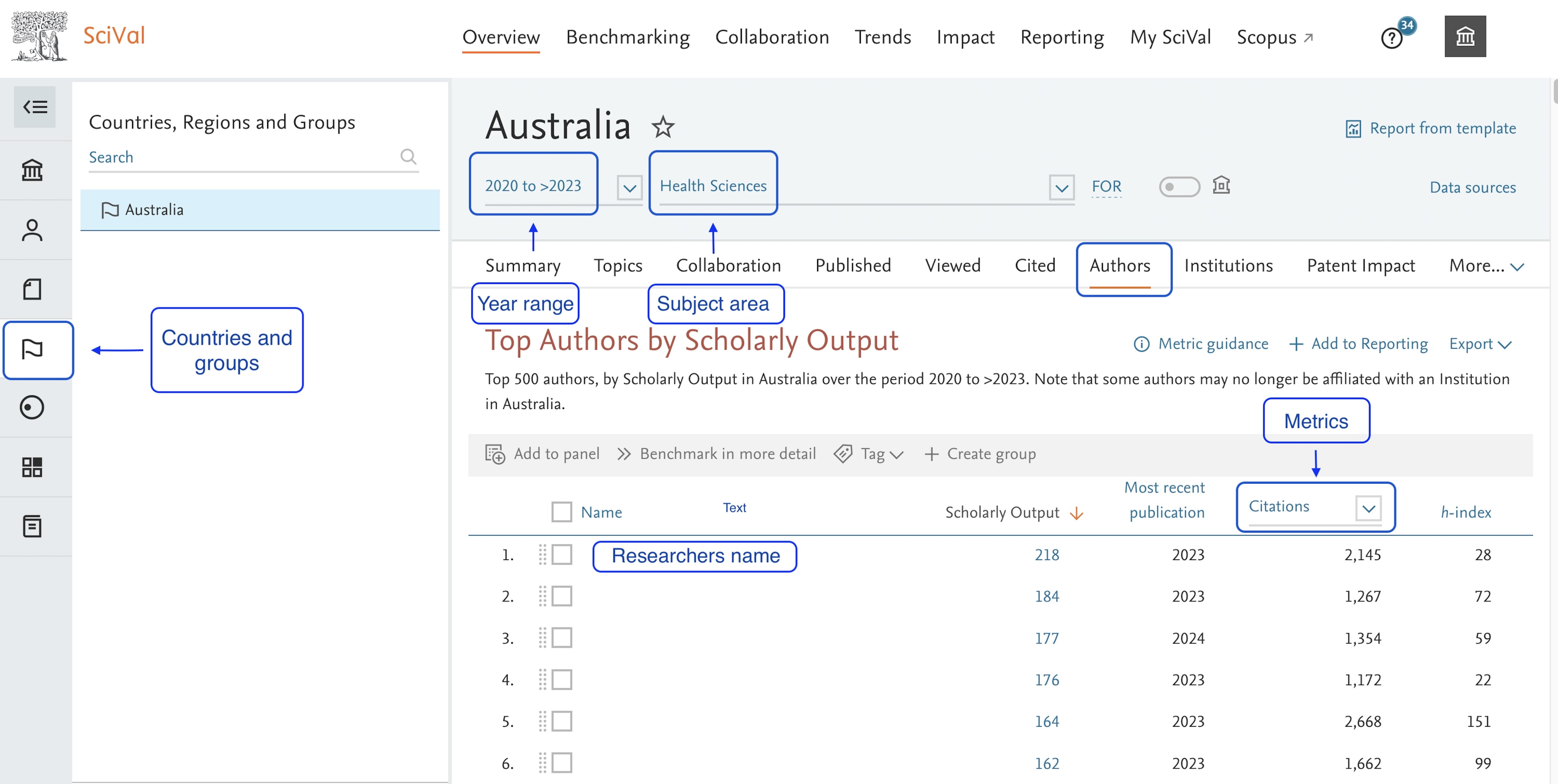Open Topics circle icon in sidebar
This screenshot has height=784, width=1558.
(32, 407)
